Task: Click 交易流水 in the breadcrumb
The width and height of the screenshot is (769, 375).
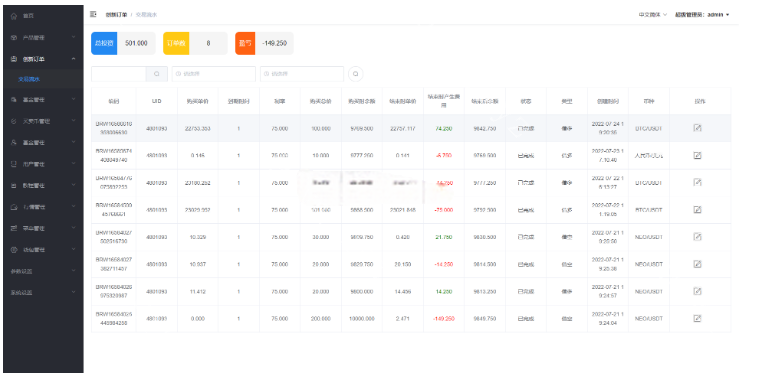Action: pyautogui.click(x=146, y=15)
